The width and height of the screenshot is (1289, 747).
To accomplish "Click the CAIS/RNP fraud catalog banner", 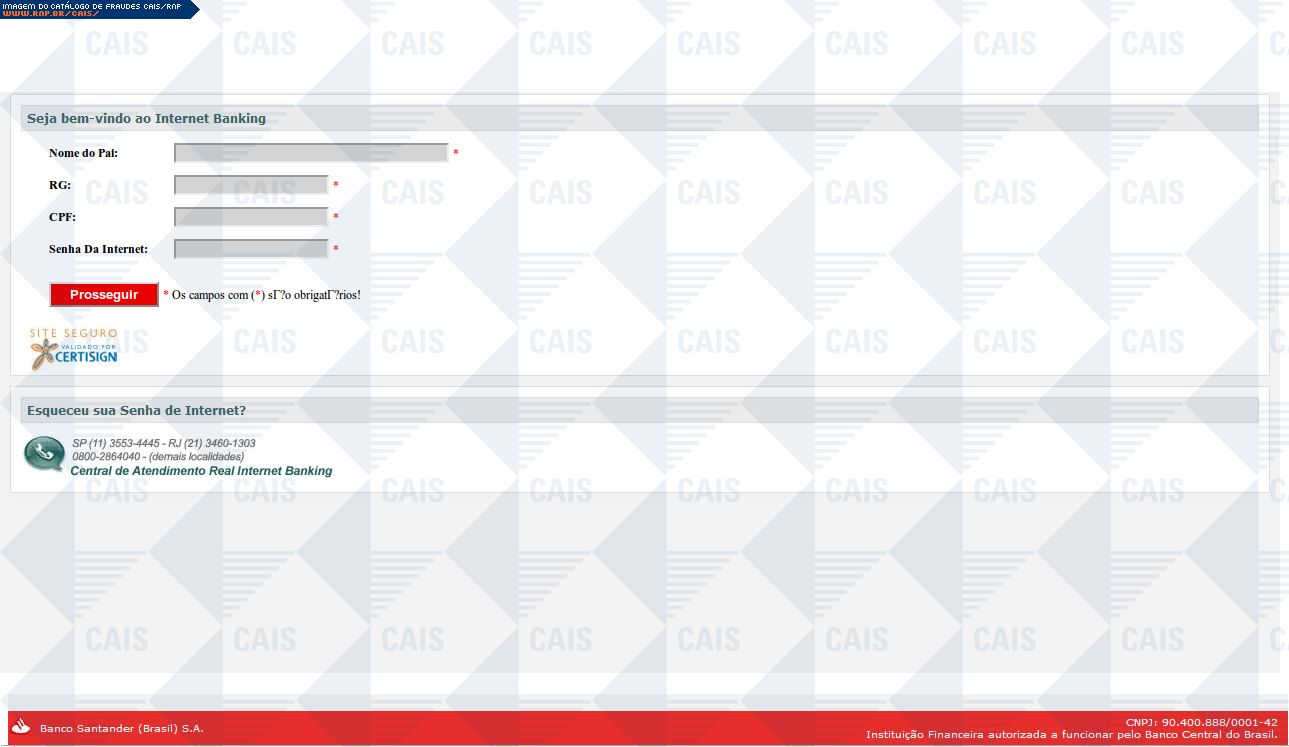I will (98, 9).
